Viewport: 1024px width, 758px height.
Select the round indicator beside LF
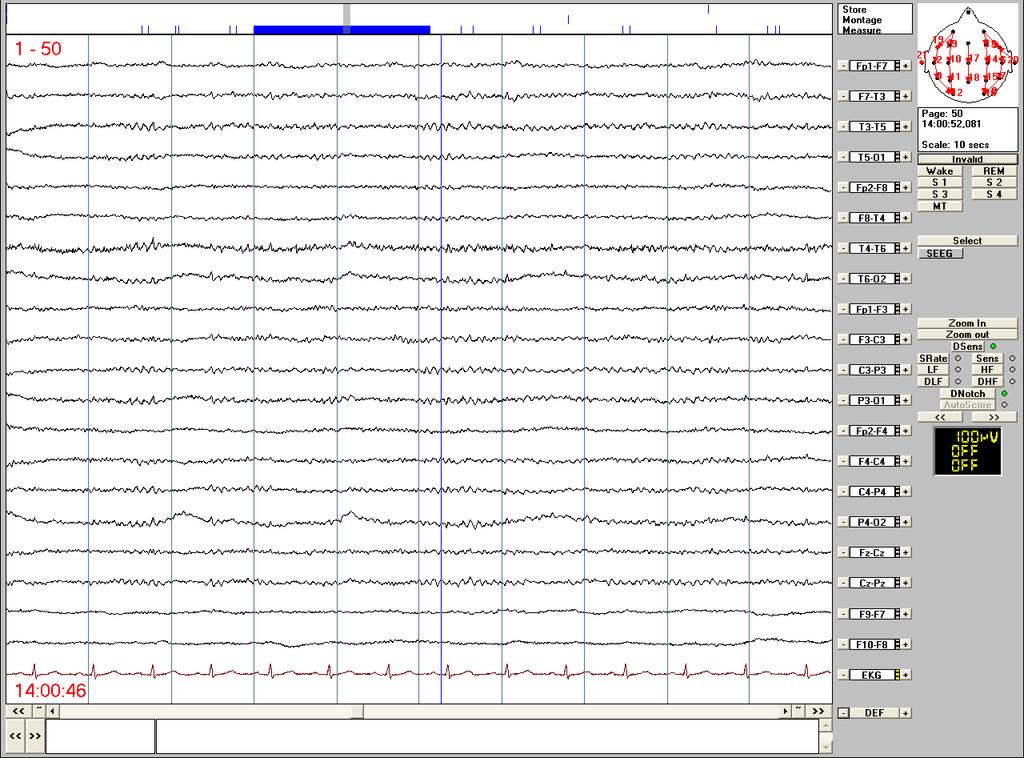958,370
